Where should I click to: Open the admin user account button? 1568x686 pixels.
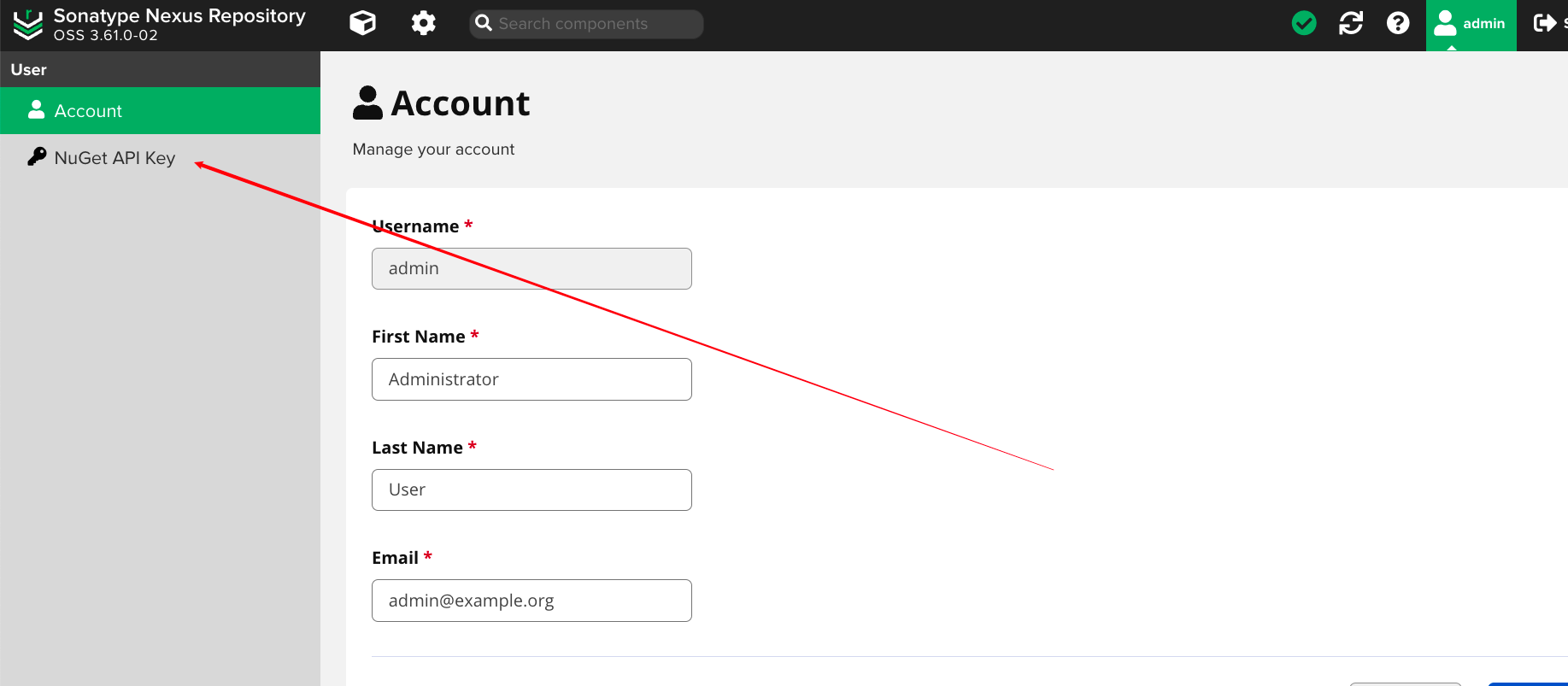1471,25
